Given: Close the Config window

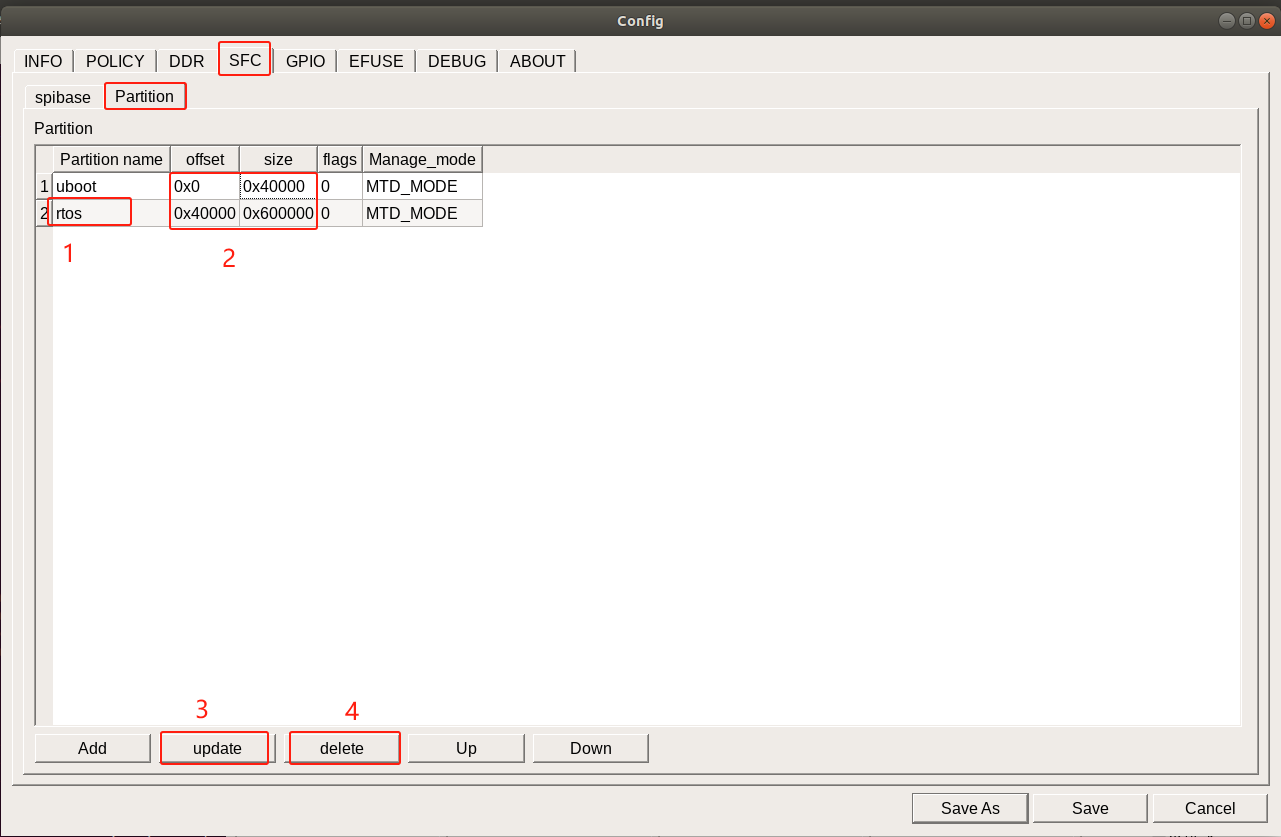Looking at the screenshot, I should (1266, 21).
